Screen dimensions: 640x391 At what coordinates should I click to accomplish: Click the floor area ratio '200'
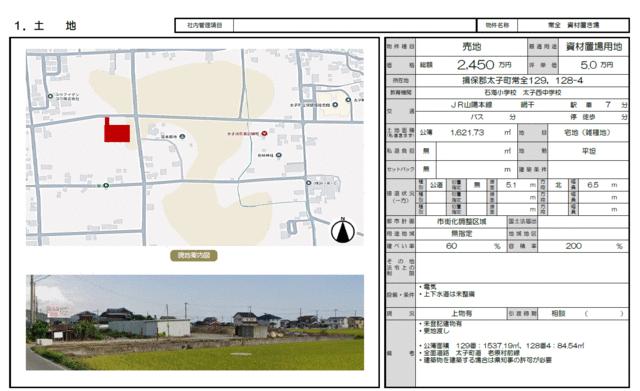click(x=573, y=246)
